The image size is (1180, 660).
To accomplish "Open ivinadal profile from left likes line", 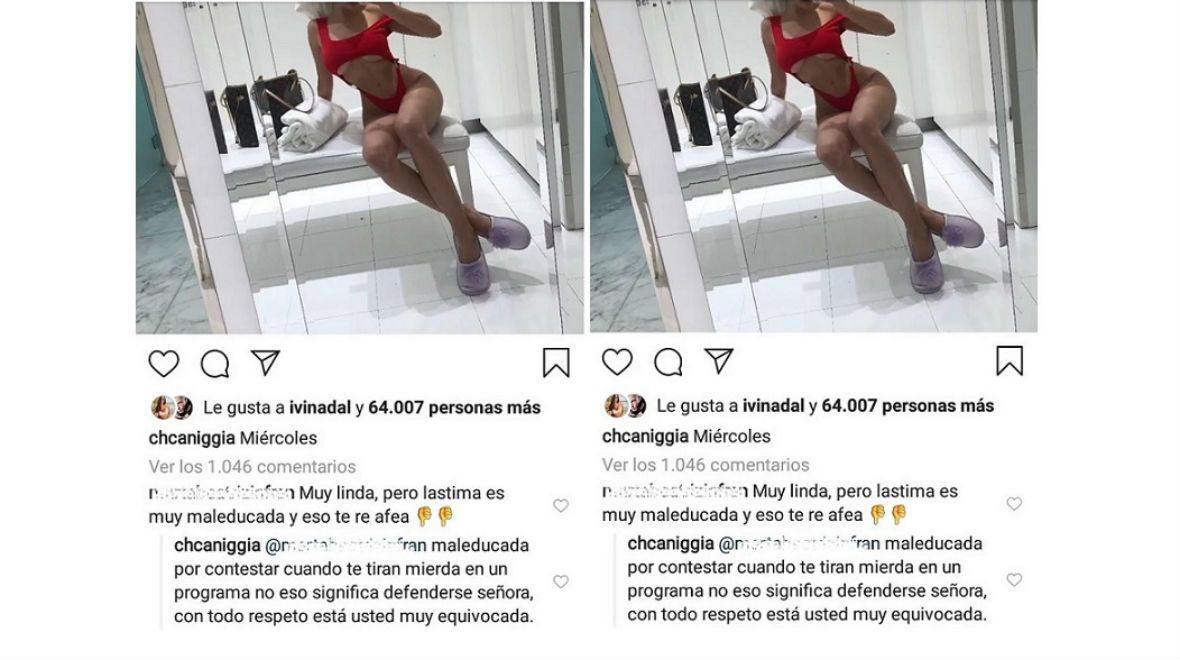I will point(320,408).
